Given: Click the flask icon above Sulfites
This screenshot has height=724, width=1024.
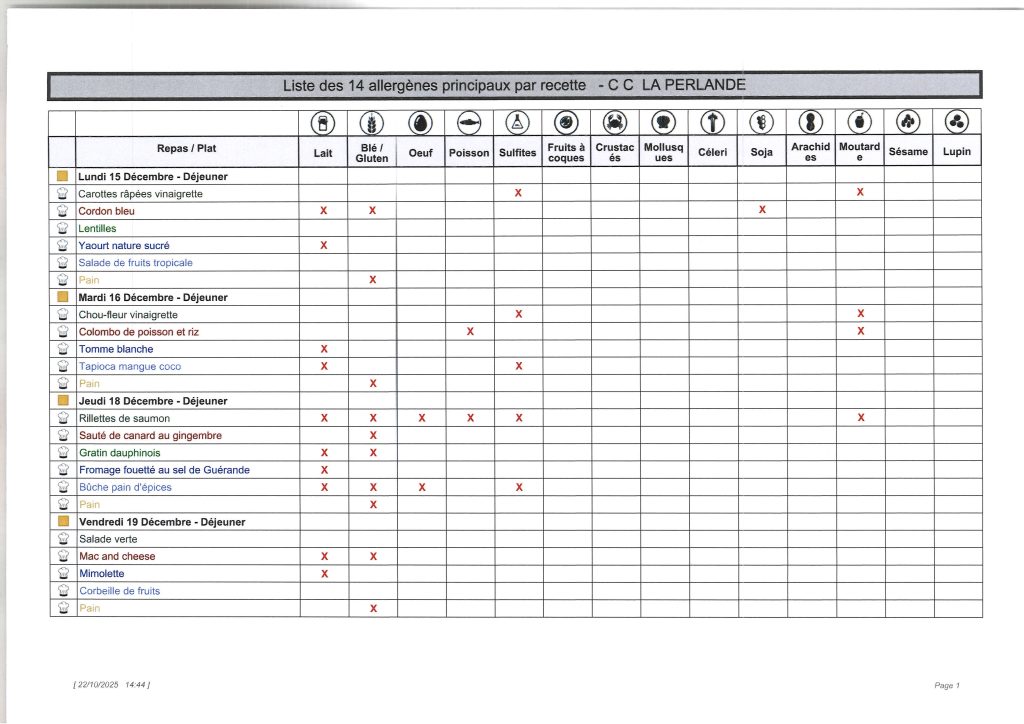Looking at the screenshot, I should pyautogui.click(x=518, y=122).
